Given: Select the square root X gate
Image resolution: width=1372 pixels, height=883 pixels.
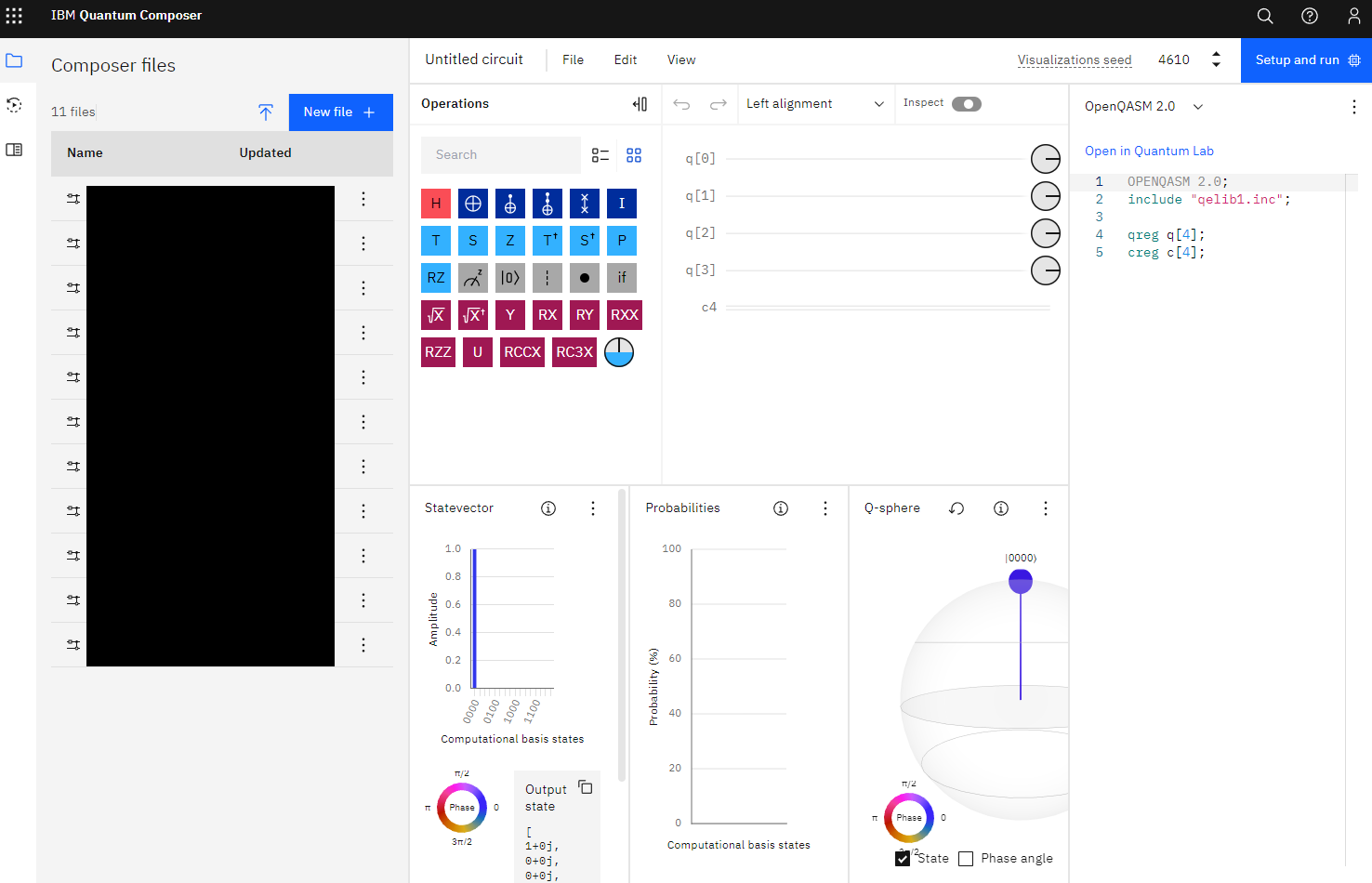Looking at the screenshot, I should coord(436,315).
